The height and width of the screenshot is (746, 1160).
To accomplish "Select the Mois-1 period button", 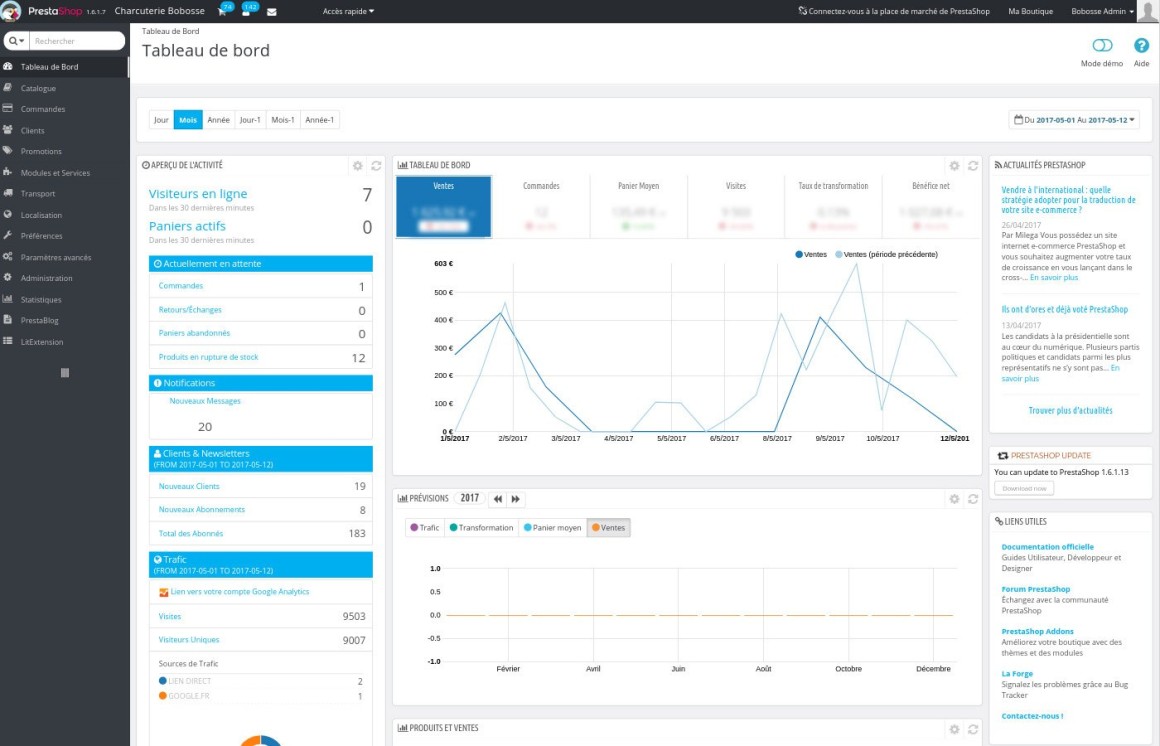I will click(283, 120).
